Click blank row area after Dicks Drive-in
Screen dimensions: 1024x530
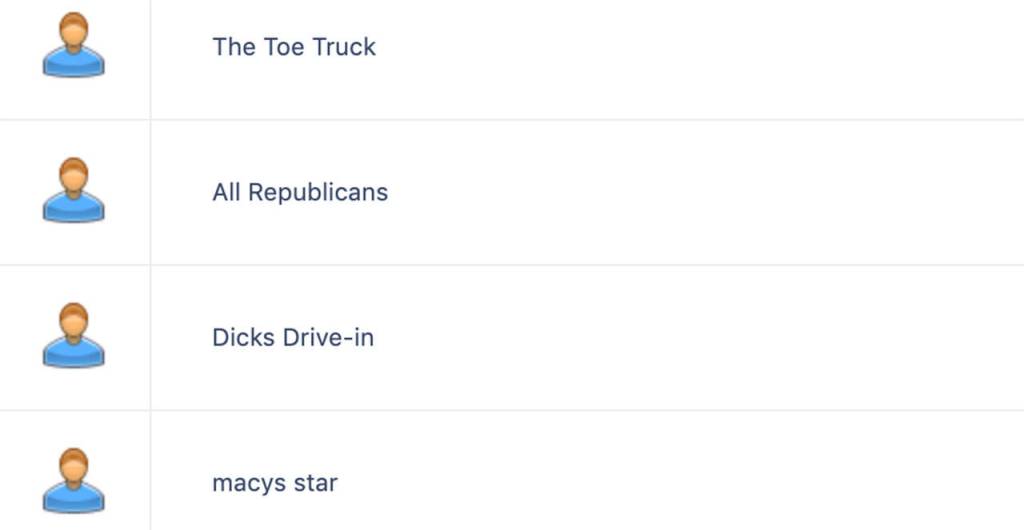coord(700,337)
